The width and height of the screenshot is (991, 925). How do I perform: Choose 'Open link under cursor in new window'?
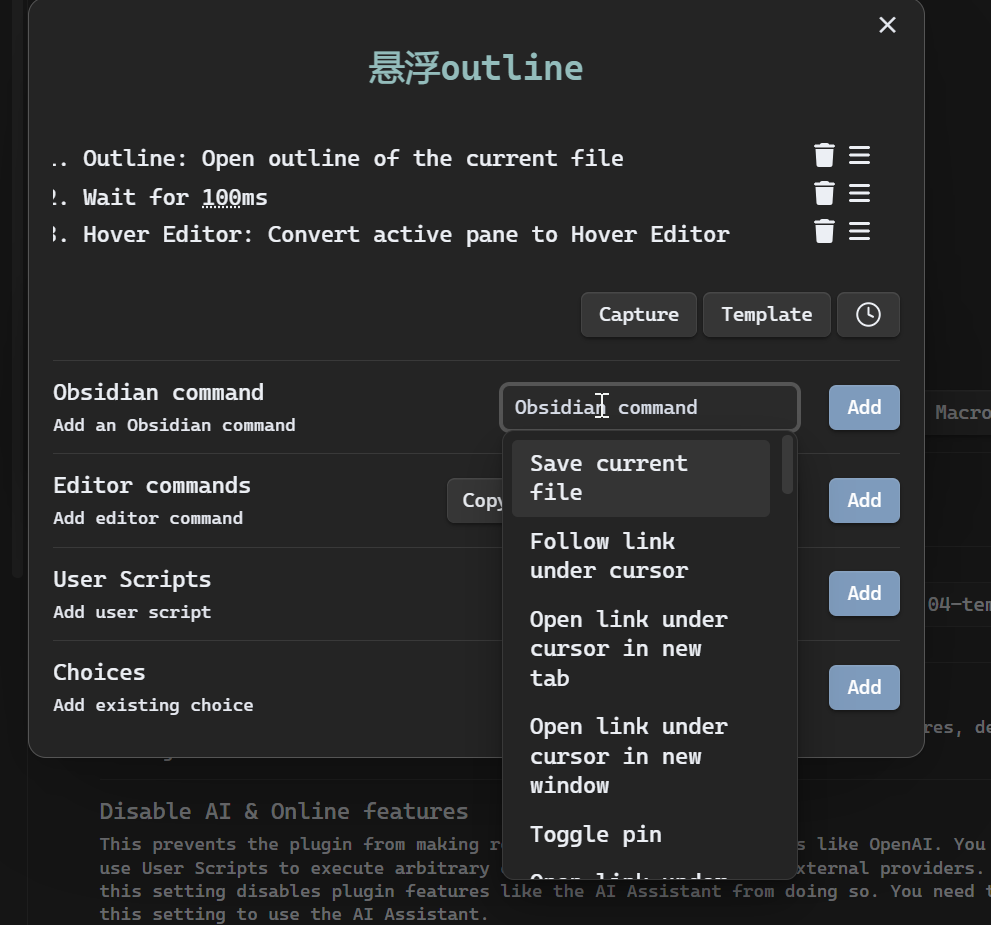pyautogui.click(x=641, y=756)
